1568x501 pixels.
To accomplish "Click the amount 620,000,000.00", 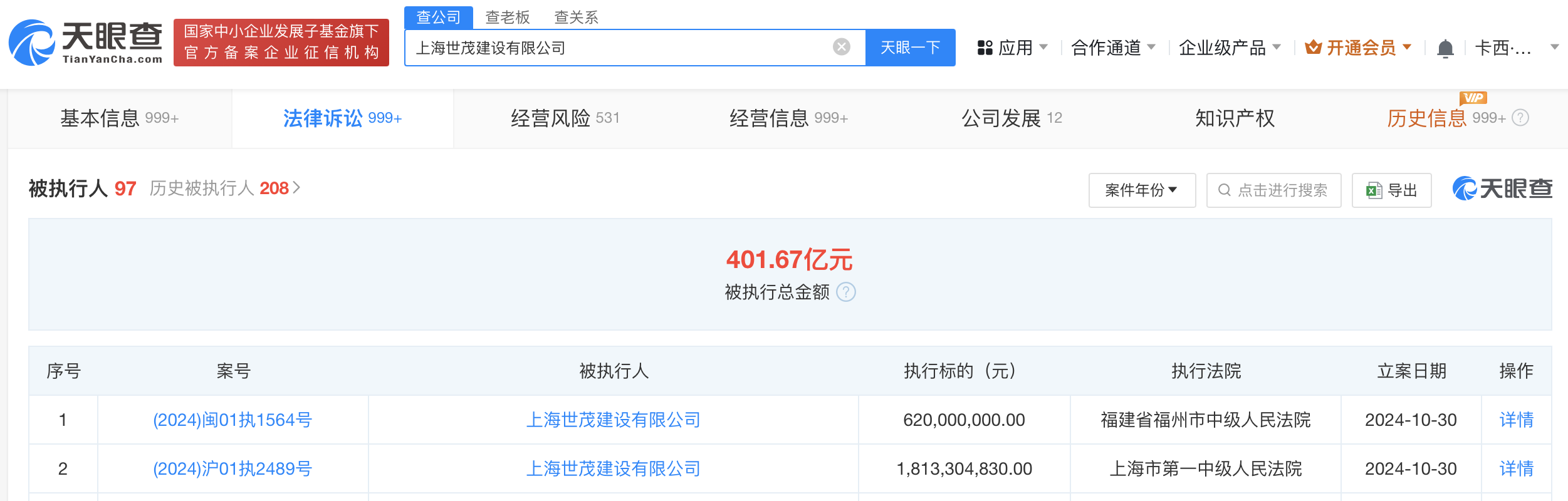I will [x=964, y=420].
